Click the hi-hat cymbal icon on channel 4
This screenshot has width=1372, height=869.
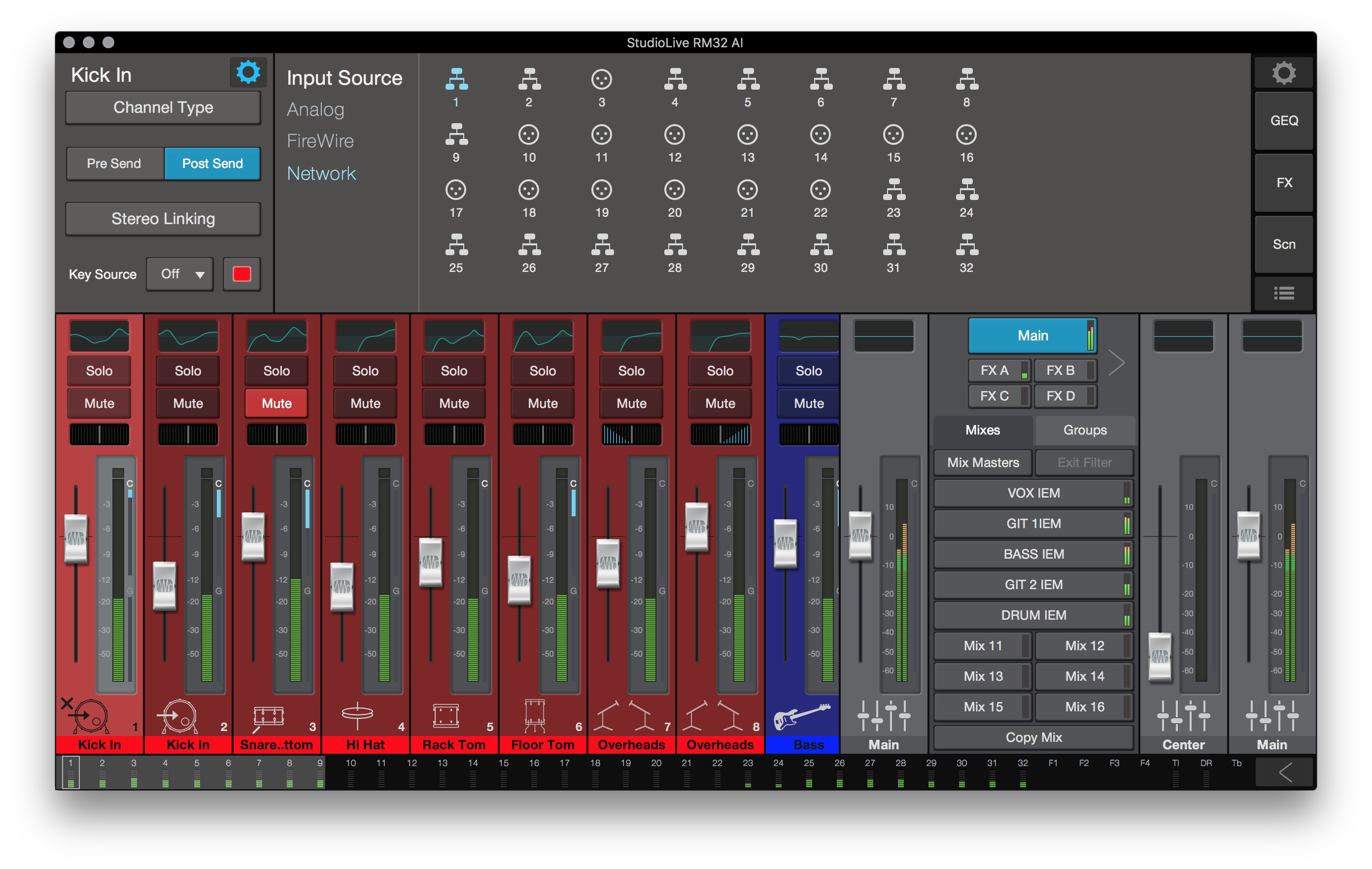click(x=357, y=715)
